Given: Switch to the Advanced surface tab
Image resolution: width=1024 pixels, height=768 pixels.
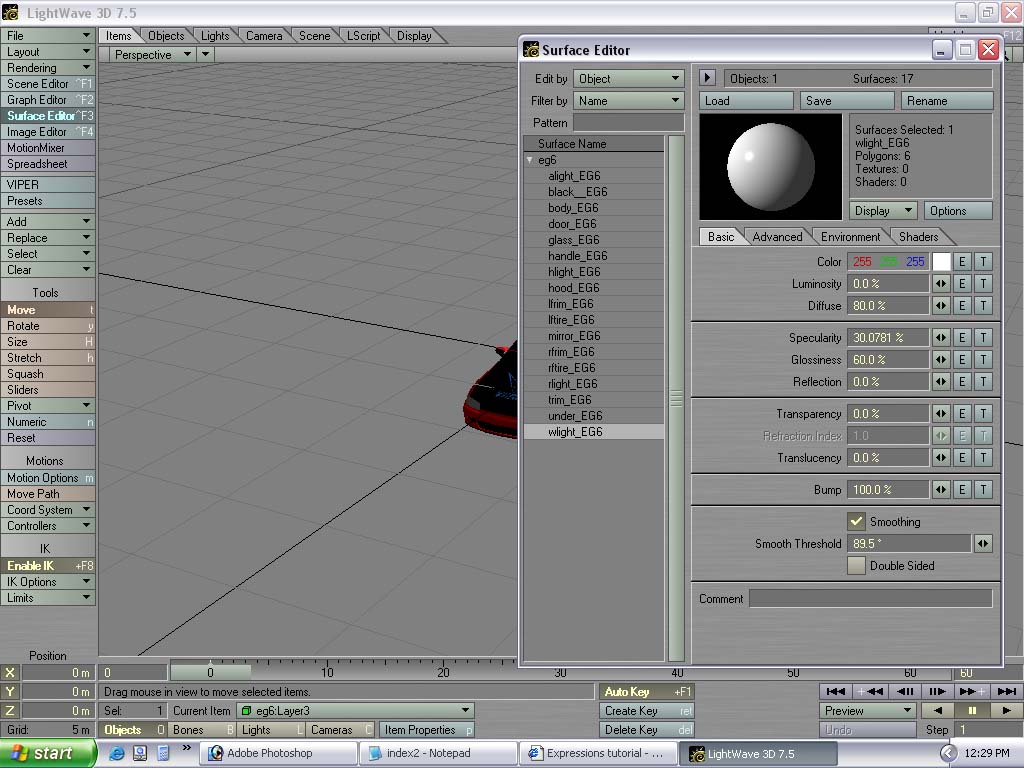Looking at the screenshot, I should (776, 236).
